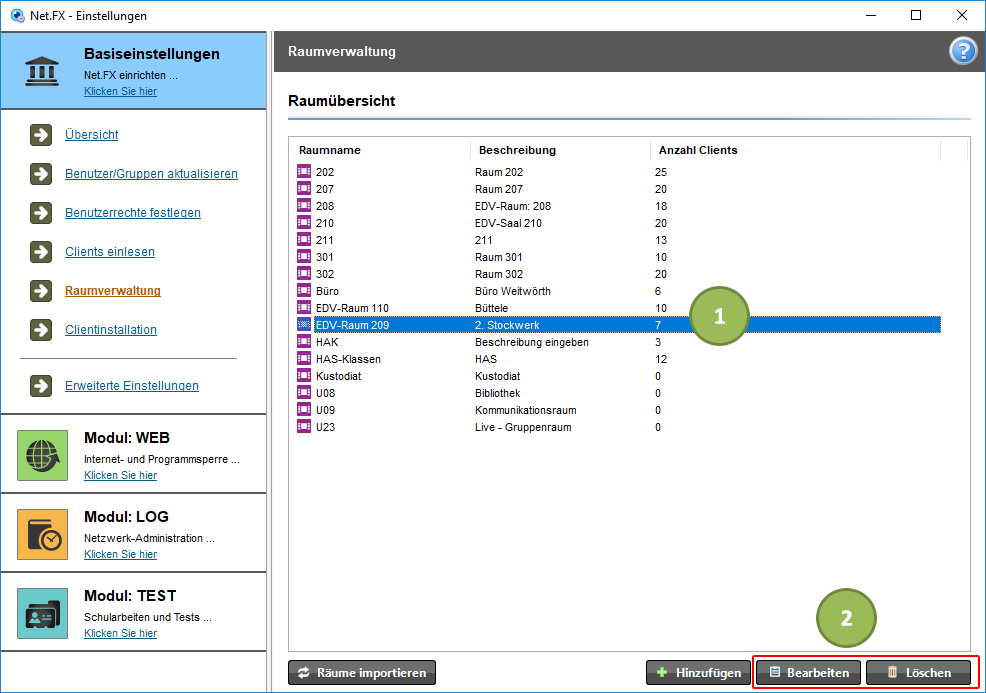Select the room name 'U09'
This screenshot has width=986, height=693.
[x=325, y=410]
